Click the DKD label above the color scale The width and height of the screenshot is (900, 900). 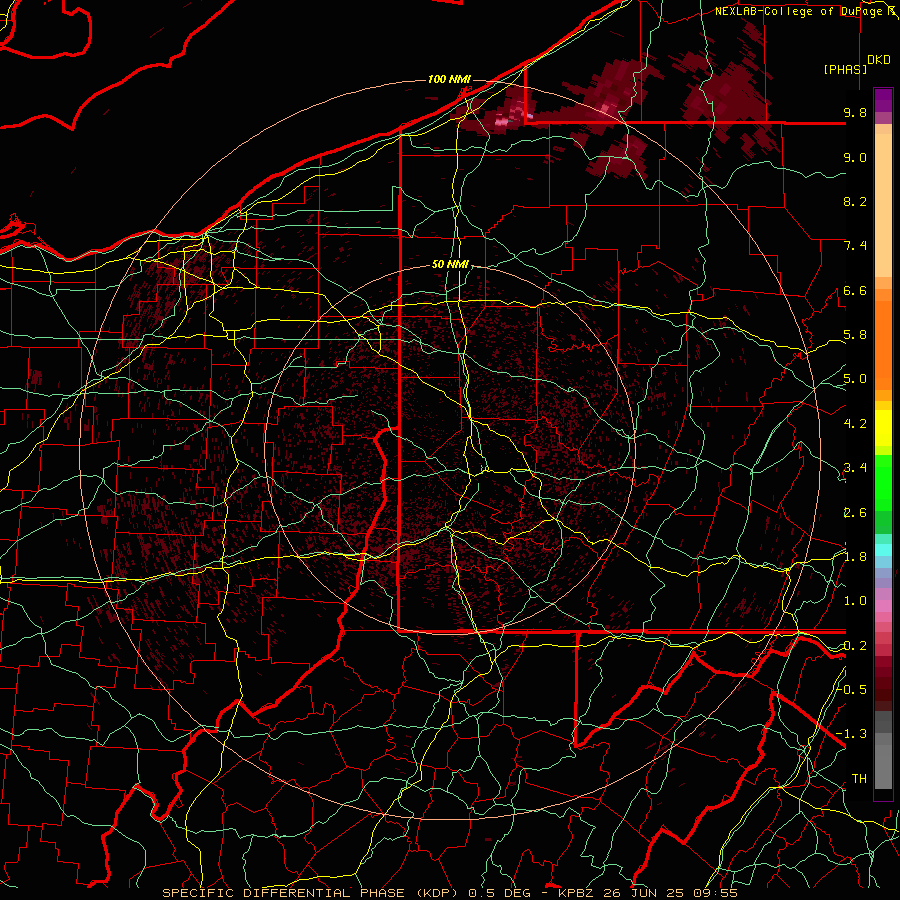(879, 60)
